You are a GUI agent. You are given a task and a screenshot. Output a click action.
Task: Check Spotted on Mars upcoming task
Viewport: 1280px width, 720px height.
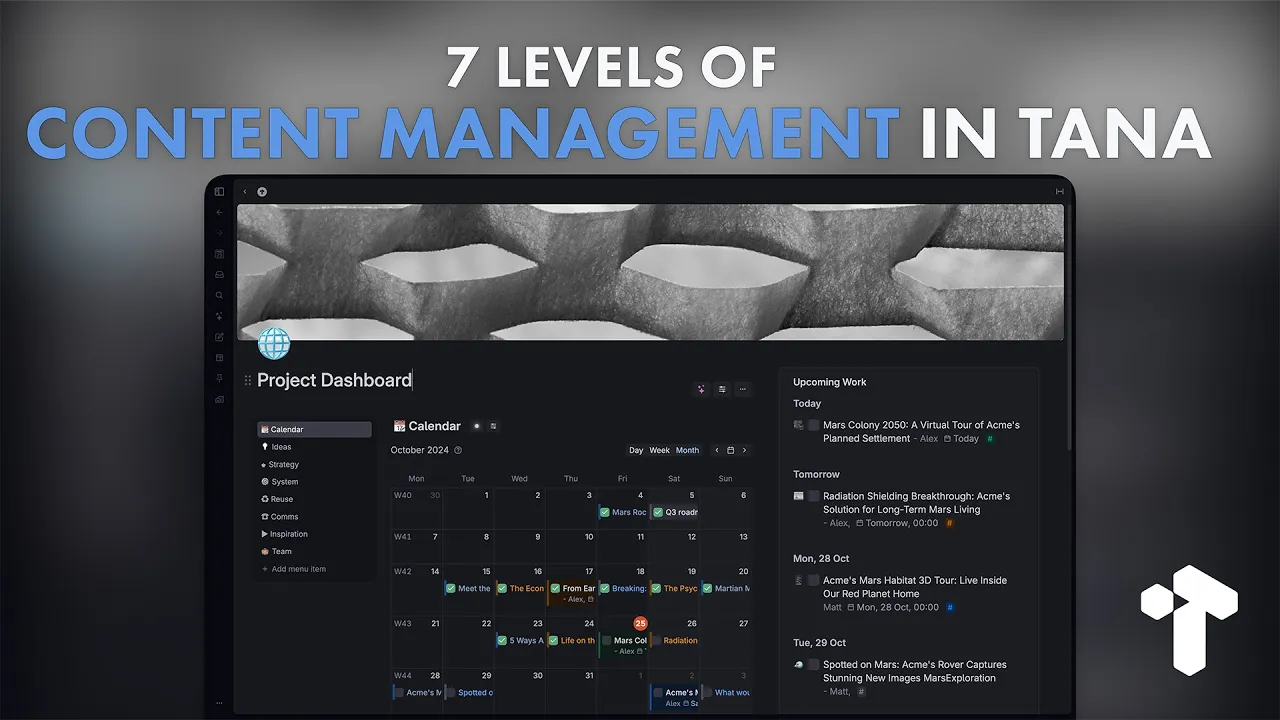coord(814,664)
